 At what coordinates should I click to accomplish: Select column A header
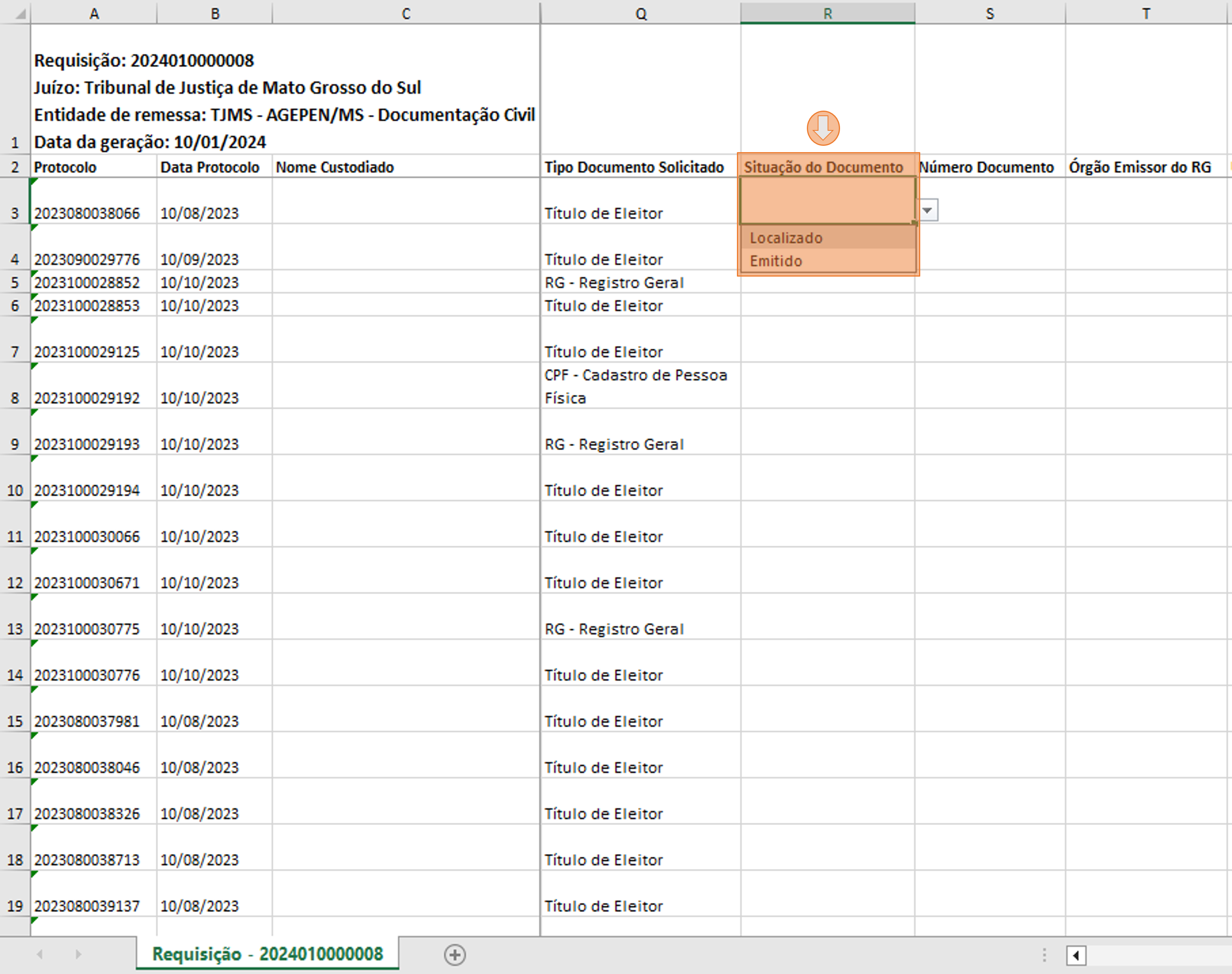click(94, 13)
